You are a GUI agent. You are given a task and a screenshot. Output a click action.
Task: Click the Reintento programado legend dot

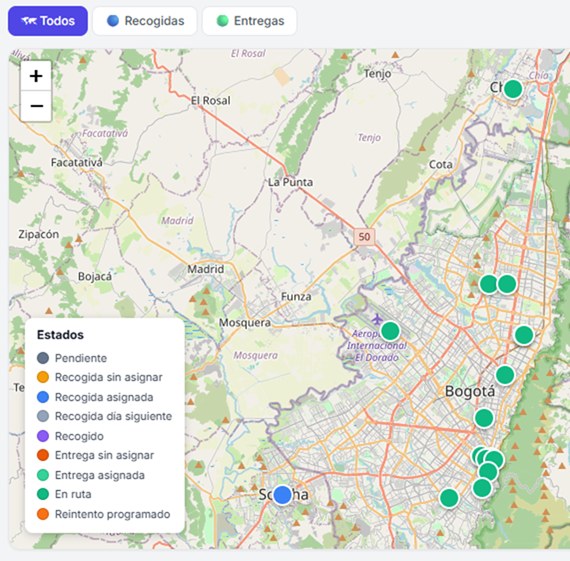(x=43, y=514)
